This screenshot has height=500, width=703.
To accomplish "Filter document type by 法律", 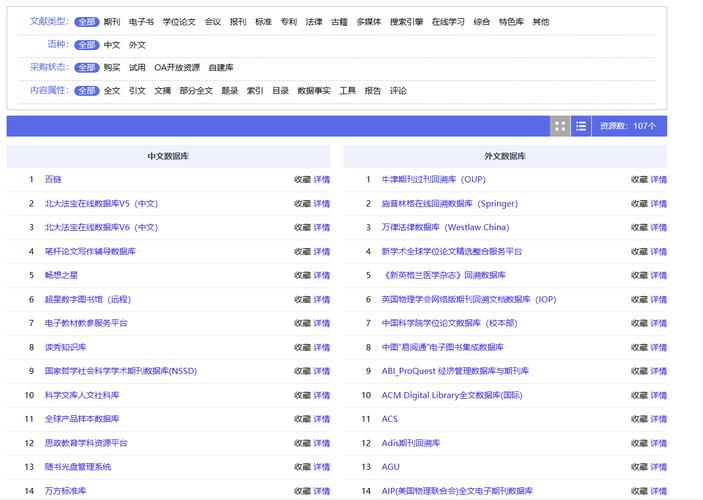I will pyautogui.click(x=314, y=22).
